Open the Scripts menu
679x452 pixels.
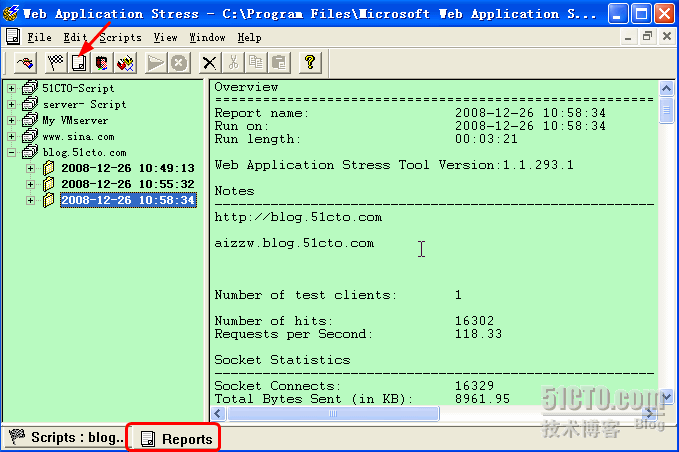pos(120,38)
